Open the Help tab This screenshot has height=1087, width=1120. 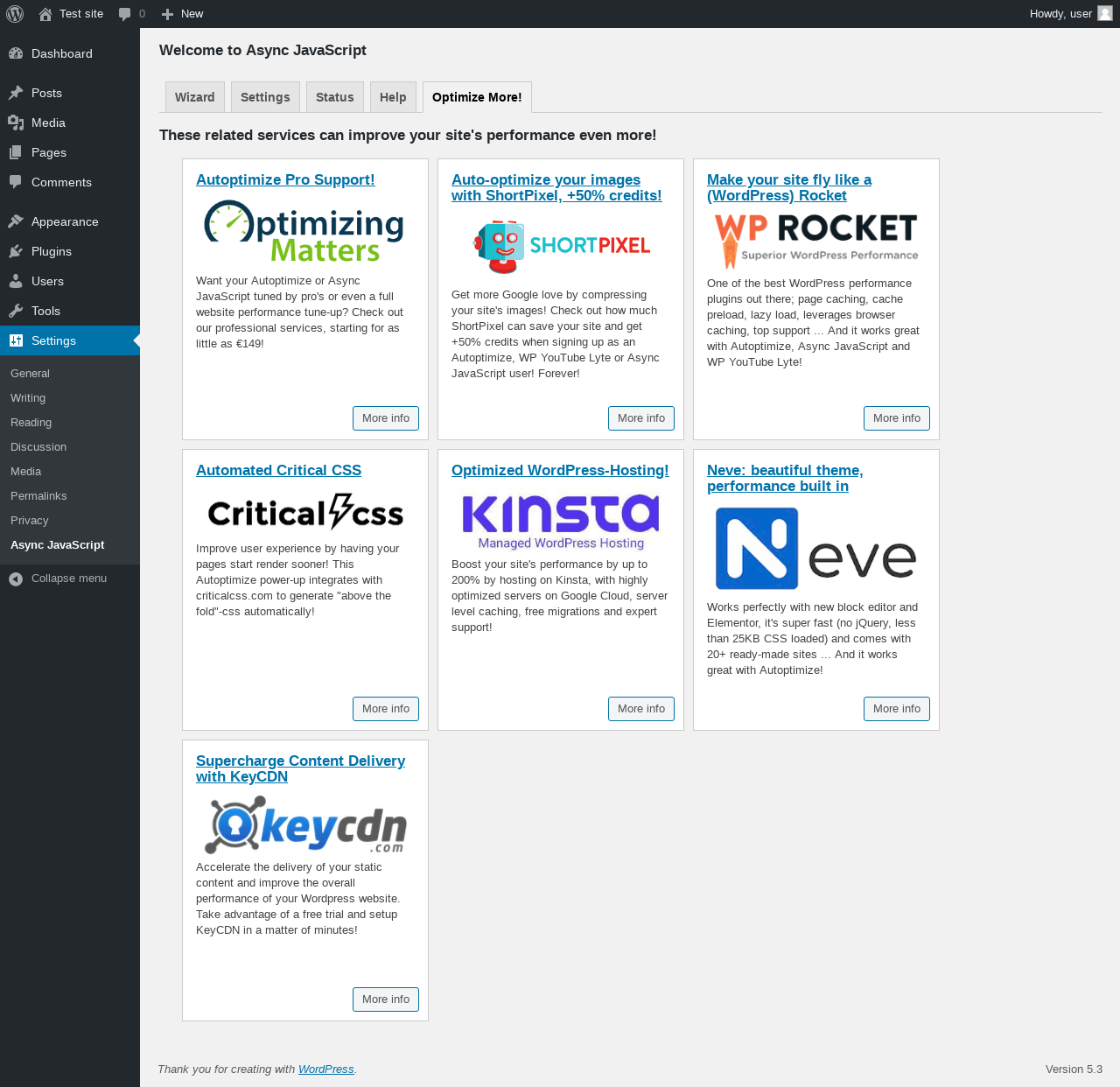pos(393,97)
